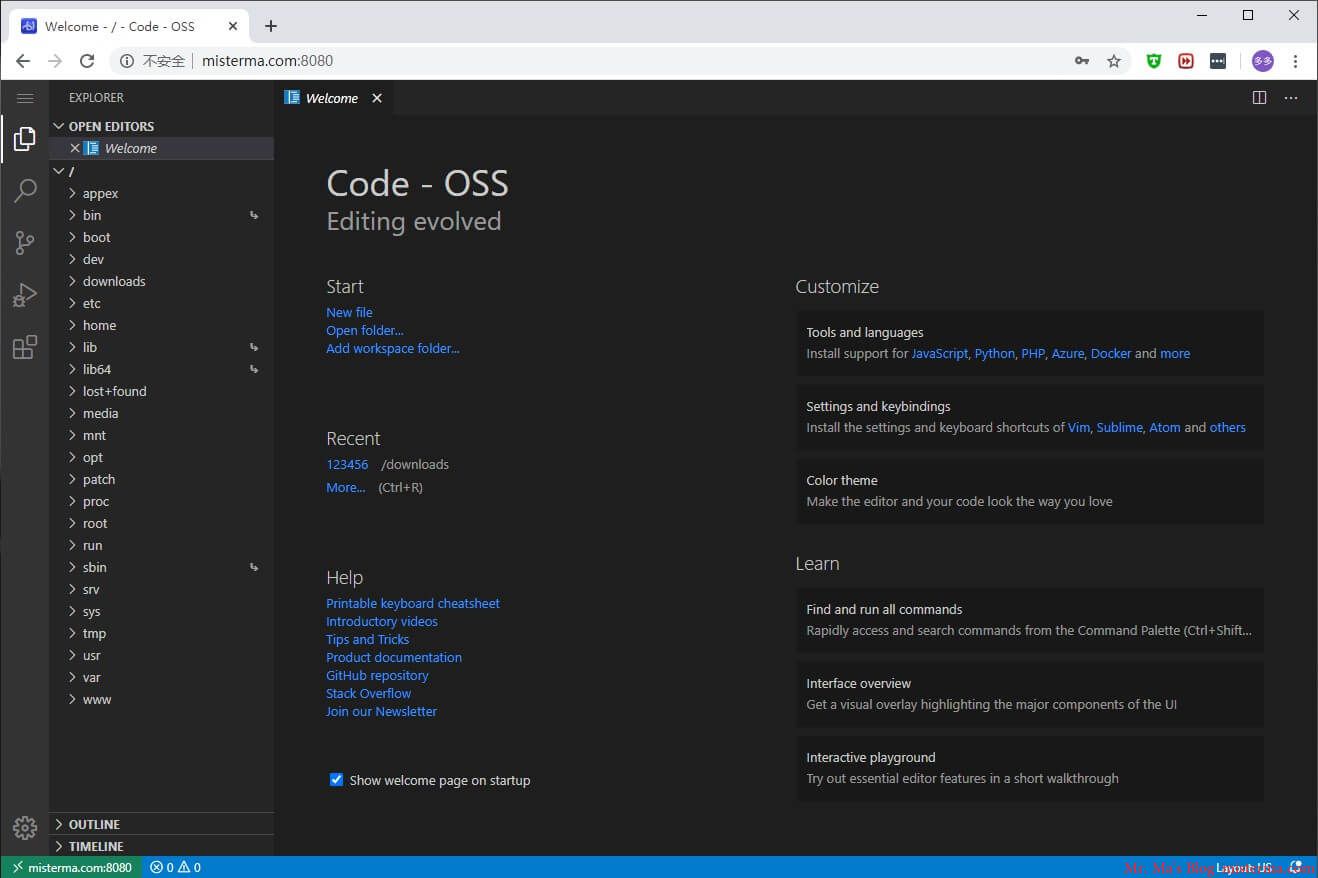Image resolution: width=1318 pixels, height=878 pixels.
Task: Open the hamburger application menu
Action: coord(25,98)
